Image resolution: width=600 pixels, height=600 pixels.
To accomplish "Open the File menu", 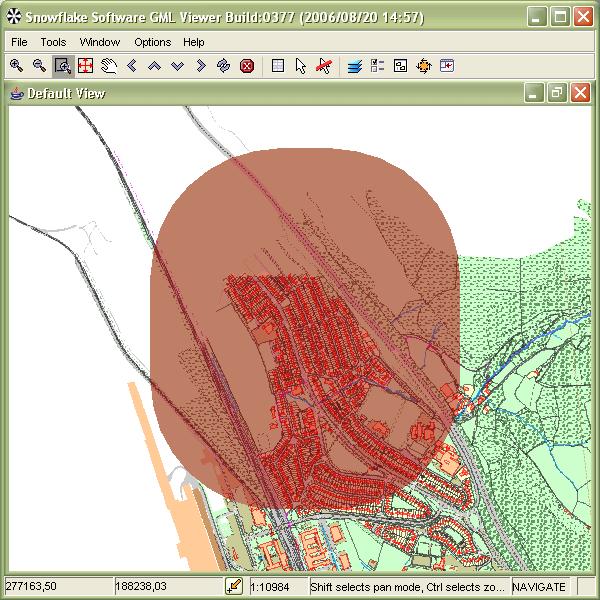I will (20, 42).
